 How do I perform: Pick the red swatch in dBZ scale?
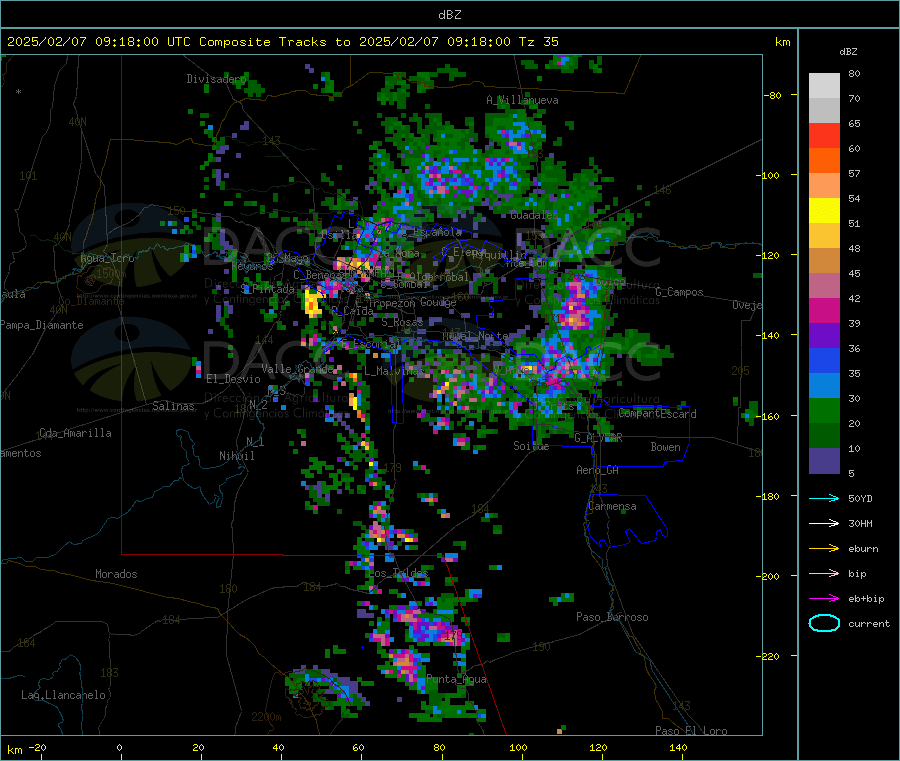coord(824,135)
